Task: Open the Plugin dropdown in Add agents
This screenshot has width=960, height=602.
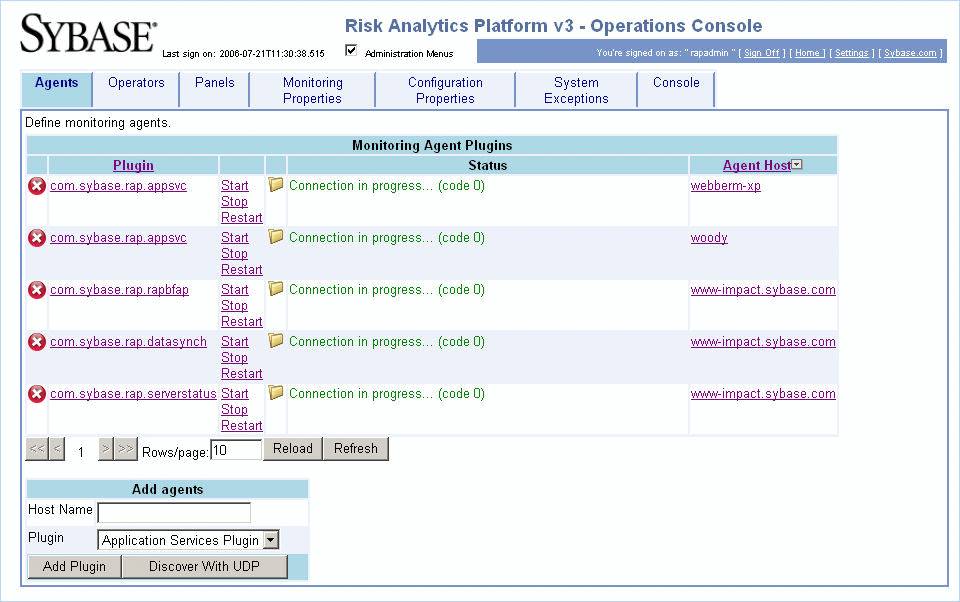Action: pos(271,540)
